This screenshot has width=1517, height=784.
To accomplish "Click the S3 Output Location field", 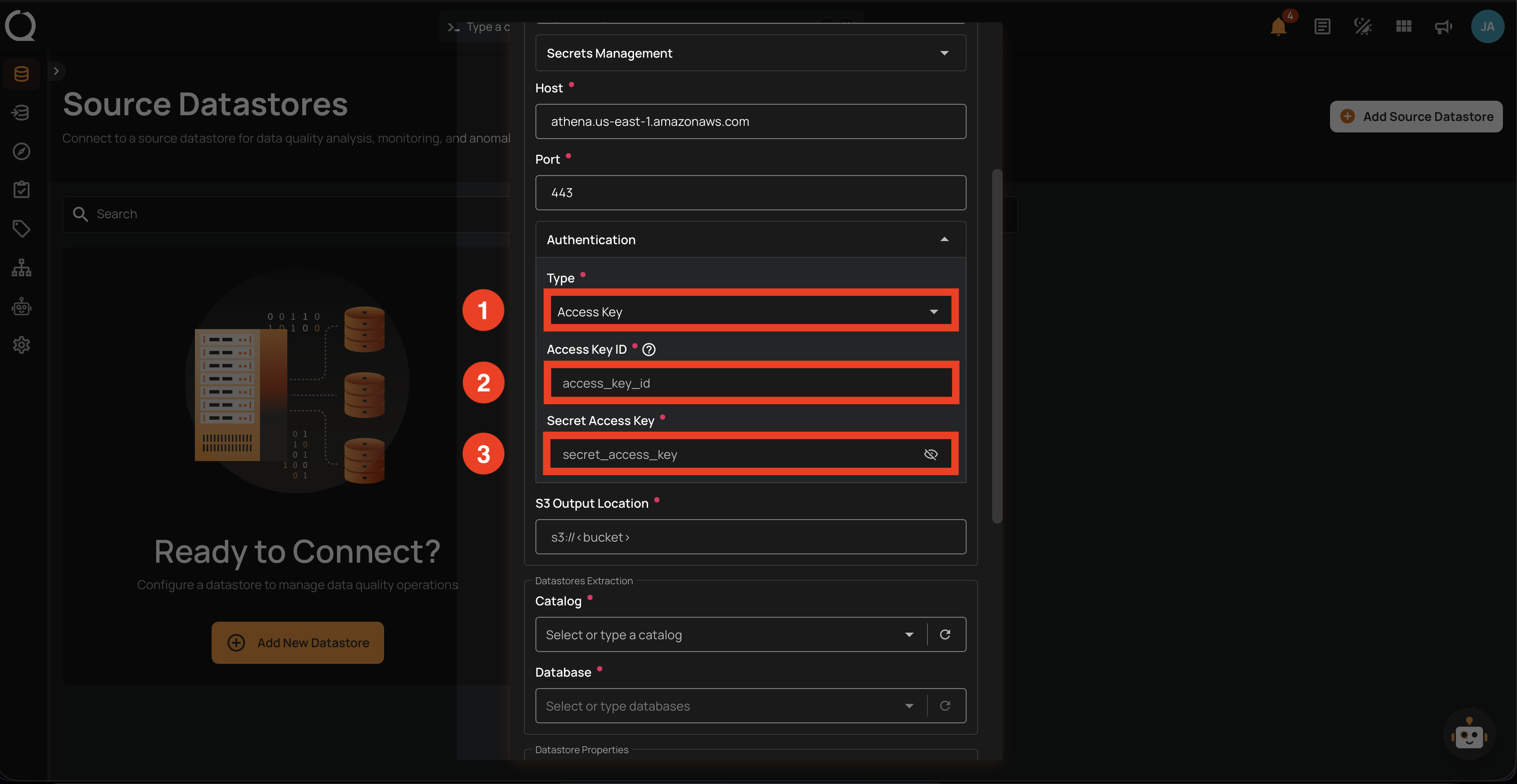I will [751, 537].
